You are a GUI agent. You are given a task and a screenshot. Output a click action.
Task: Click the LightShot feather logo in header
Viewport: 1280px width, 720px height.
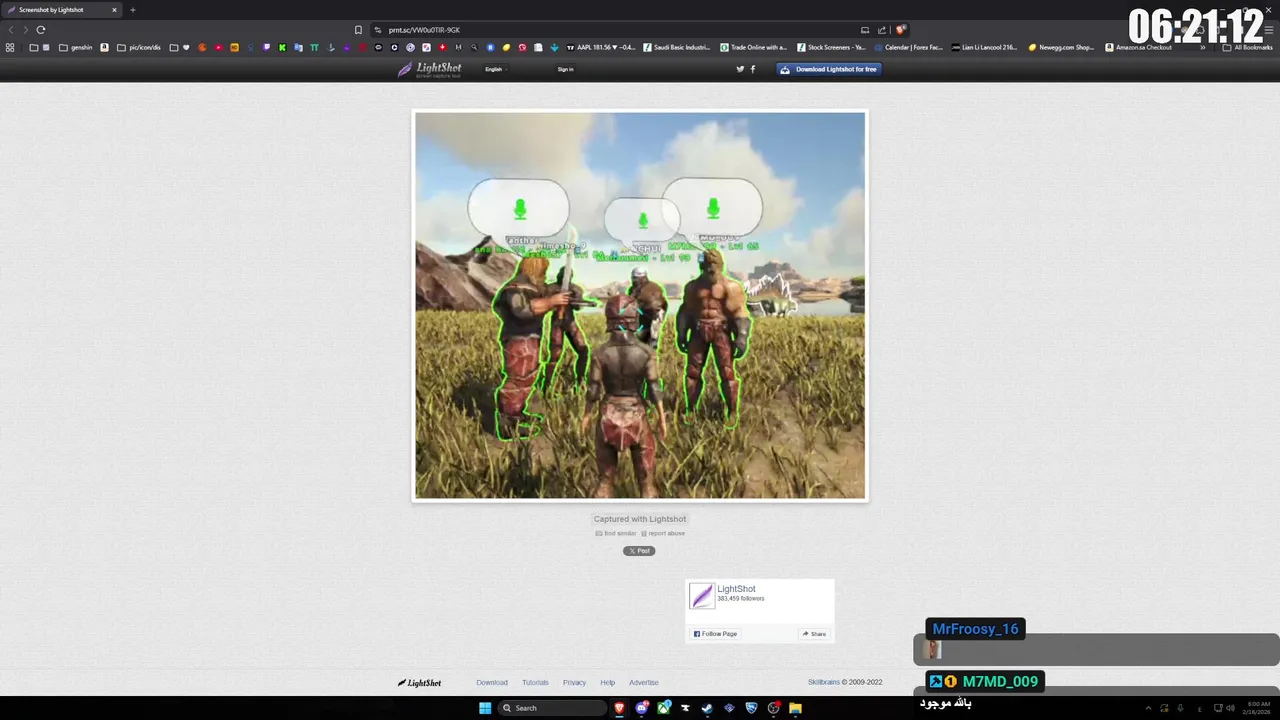[x=429, y=69]
